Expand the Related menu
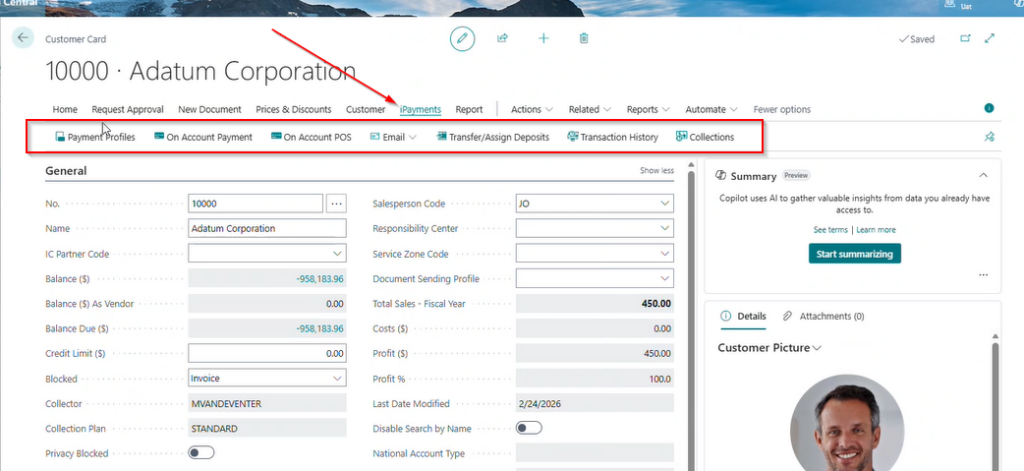This screenshot has height=471, width=1024. 590,110
